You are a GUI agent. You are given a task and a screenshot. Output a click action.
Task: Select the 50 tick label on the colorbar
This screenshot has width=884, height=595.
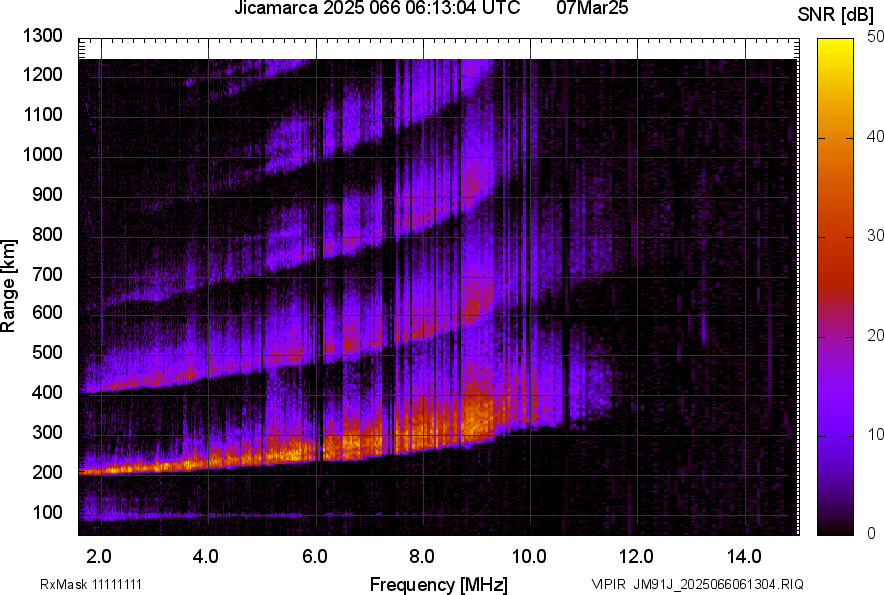(x=874, y=37)
